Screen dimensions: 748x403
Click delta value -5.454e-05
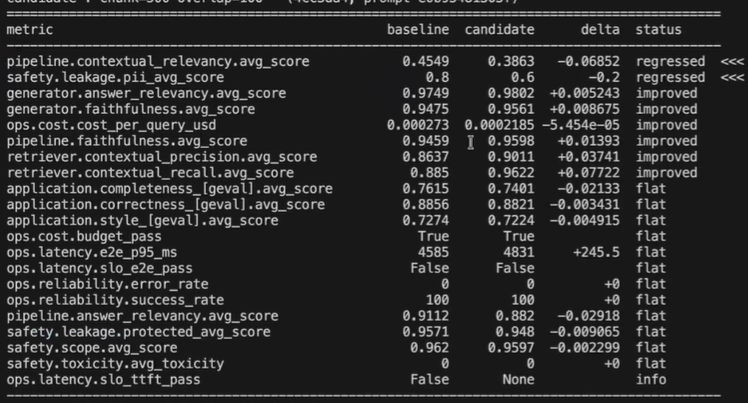(581, 125)
